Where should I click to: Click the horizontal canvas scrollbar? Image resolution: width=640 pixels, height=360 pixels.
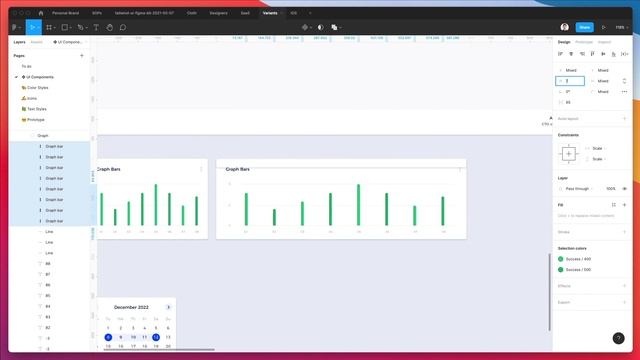(x=159, y=349)
